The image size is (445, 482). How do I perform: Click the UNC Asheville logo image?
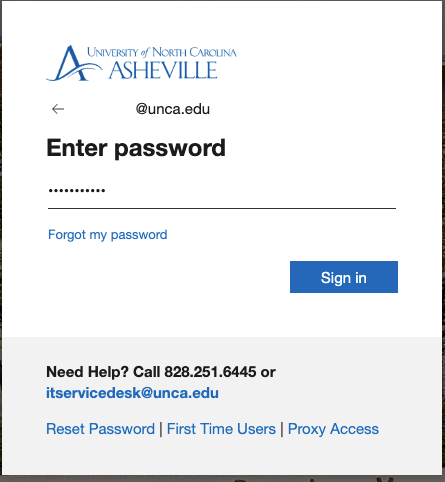[141, 63]
